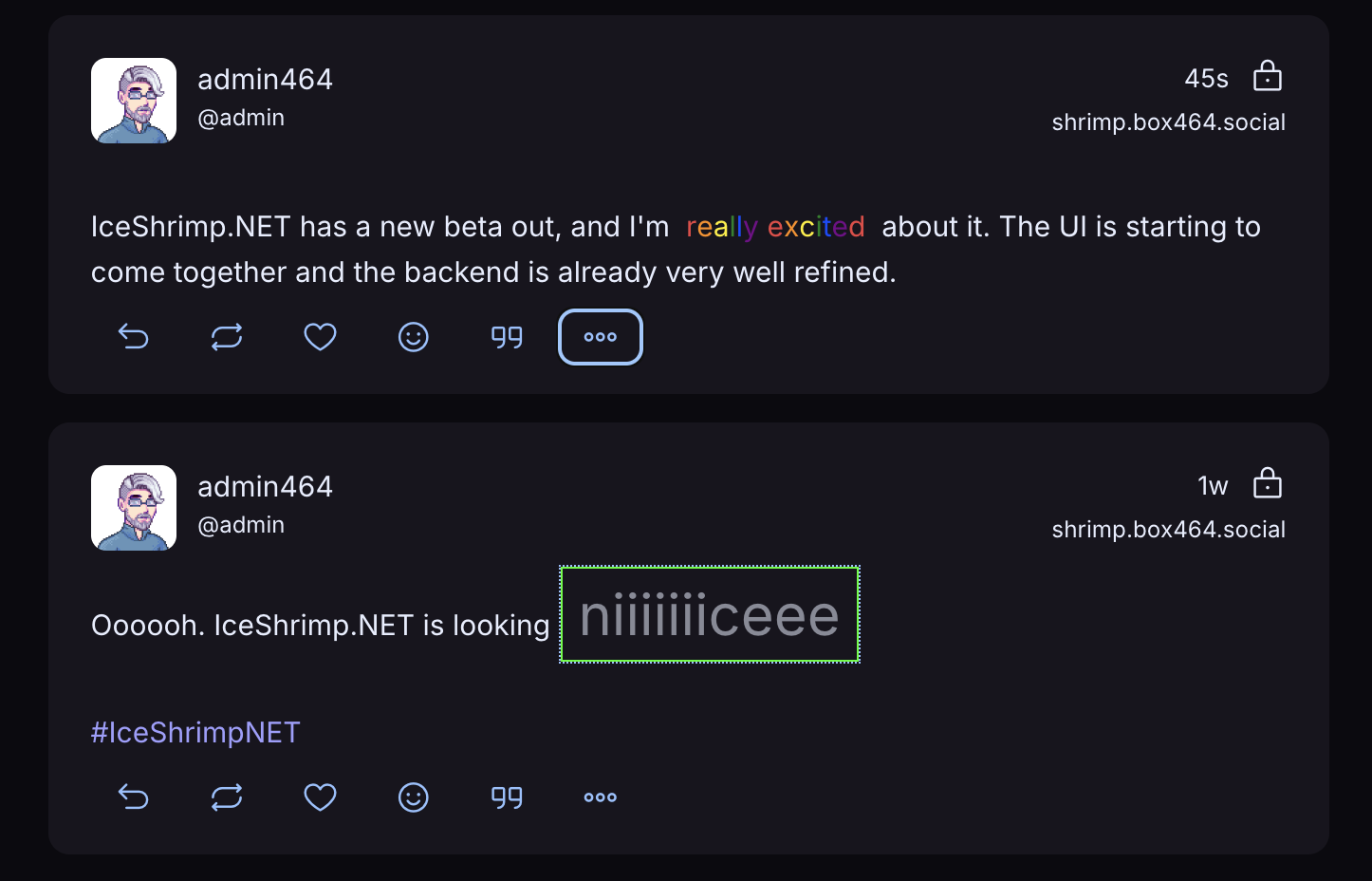Open admin464 profile name on 45s post
Image resolution: width=1372 pixels, height=881 pixels.
265,80
